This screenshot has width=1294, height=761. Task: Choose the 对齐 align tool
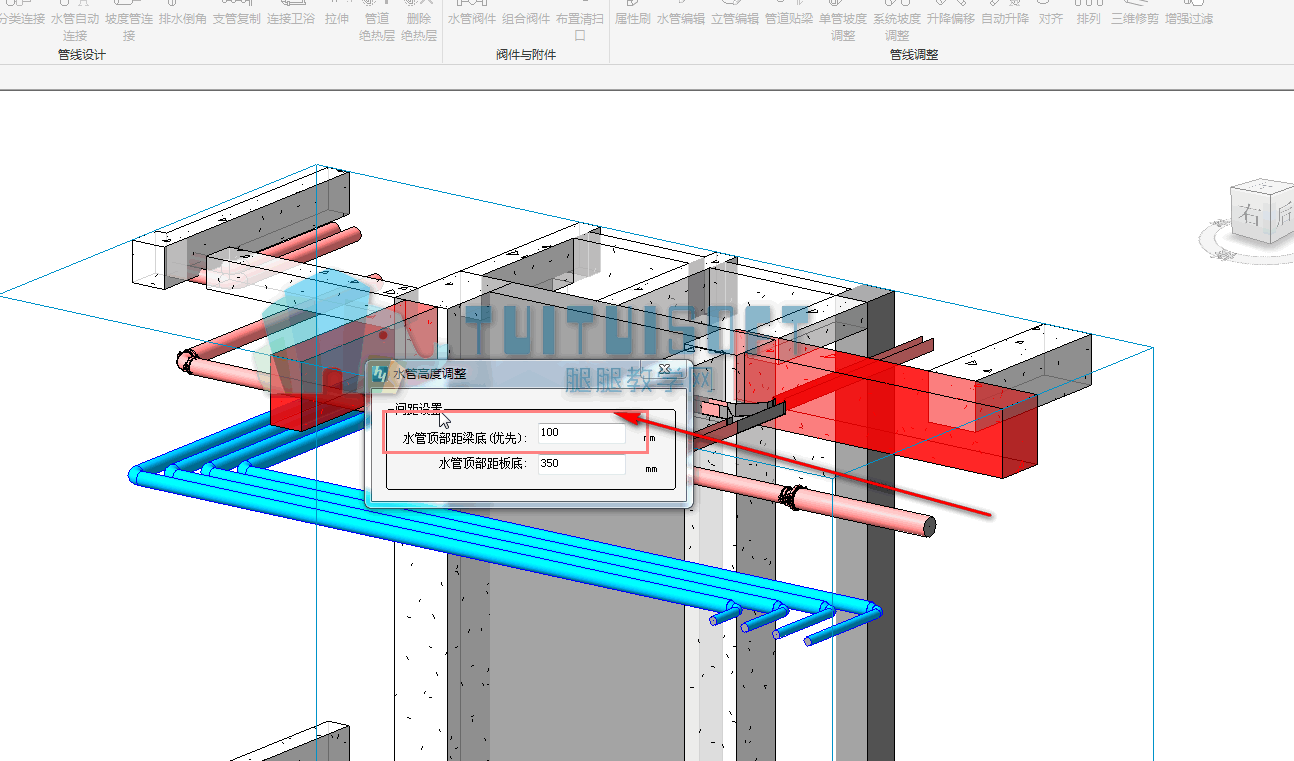point(1051,15)
